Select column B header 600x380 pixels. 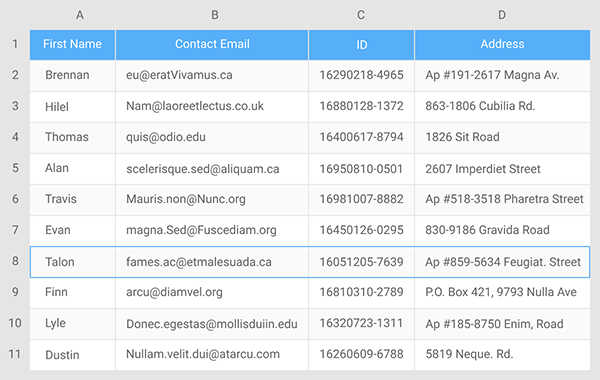click(x=215, y=15)
